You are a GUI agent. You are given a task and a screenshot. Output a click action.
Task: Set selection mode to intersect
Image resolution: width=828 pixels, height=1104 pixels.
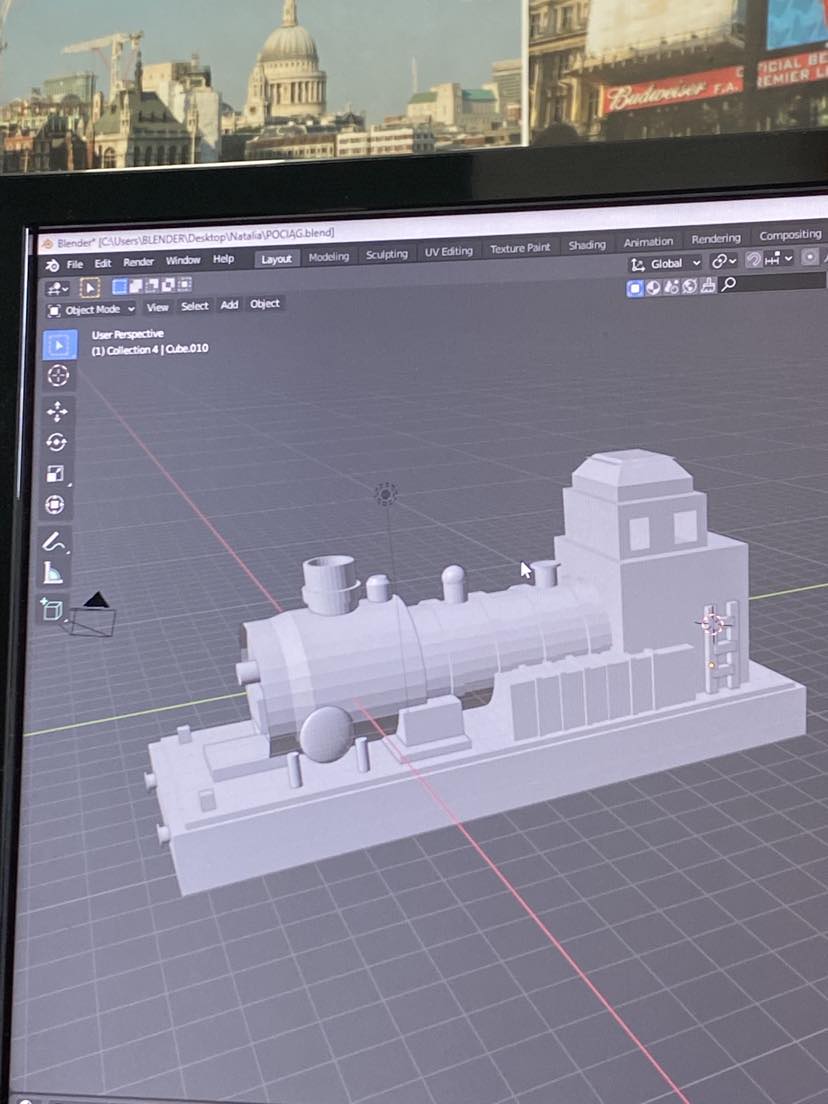tap(184, 284)
